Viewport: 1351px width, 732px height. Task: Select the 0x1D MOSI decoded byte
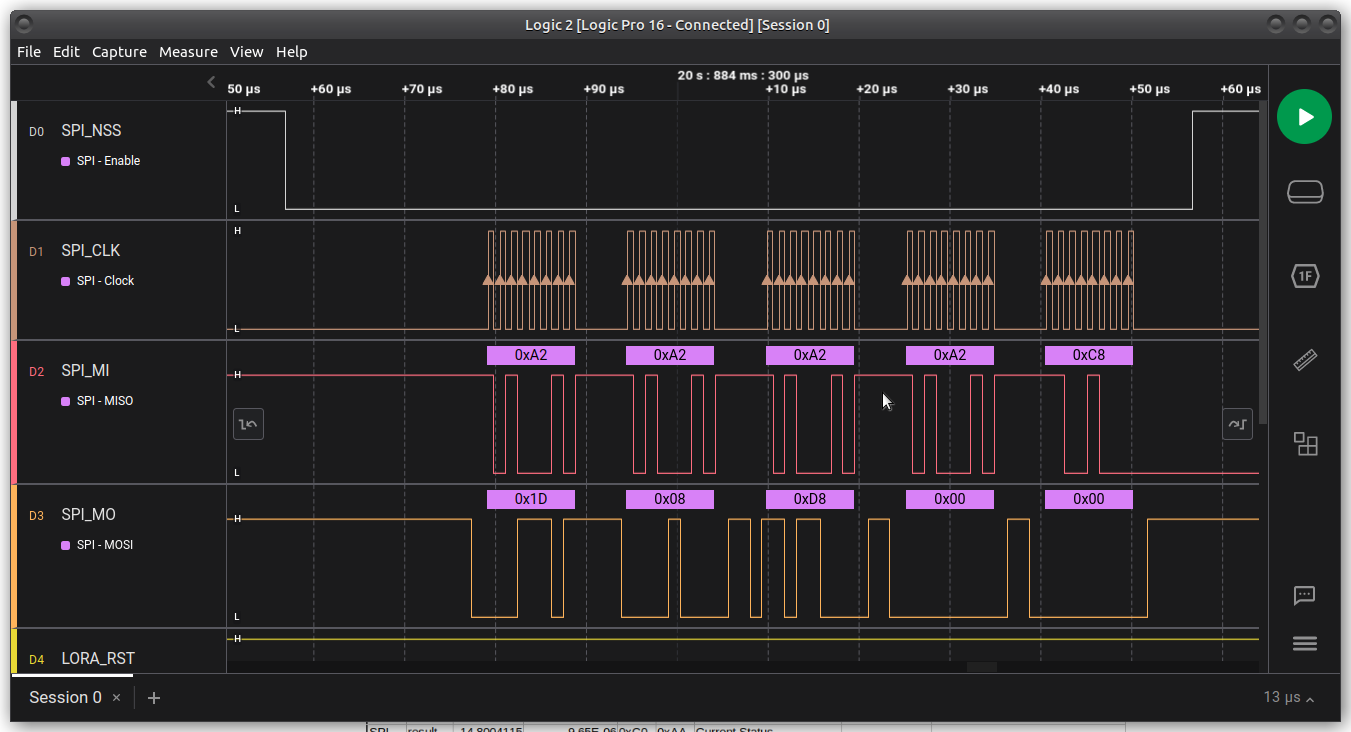(x=530, y=499)
